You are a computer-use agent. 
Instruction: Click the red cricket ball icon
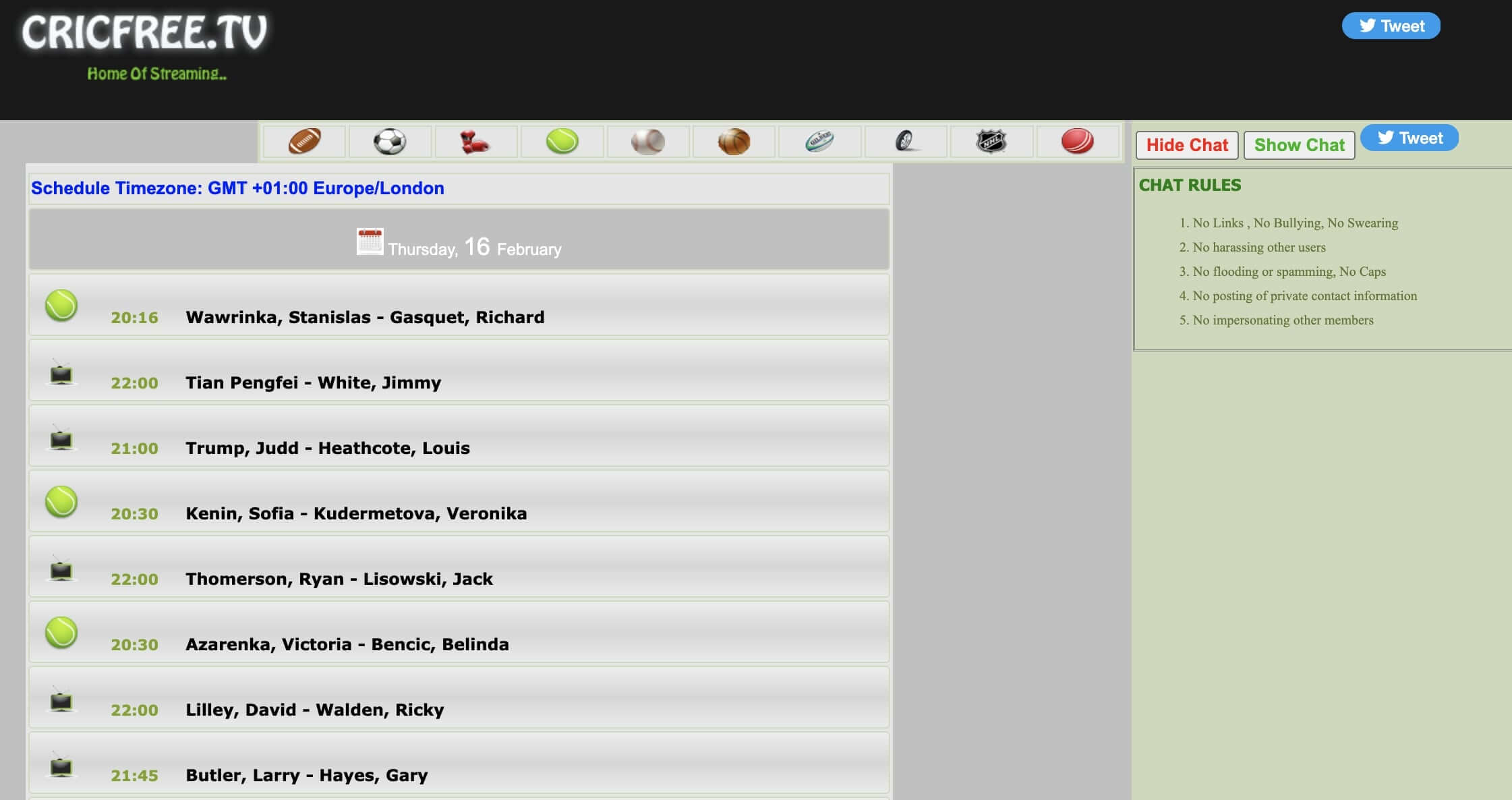pos(1077,142)
